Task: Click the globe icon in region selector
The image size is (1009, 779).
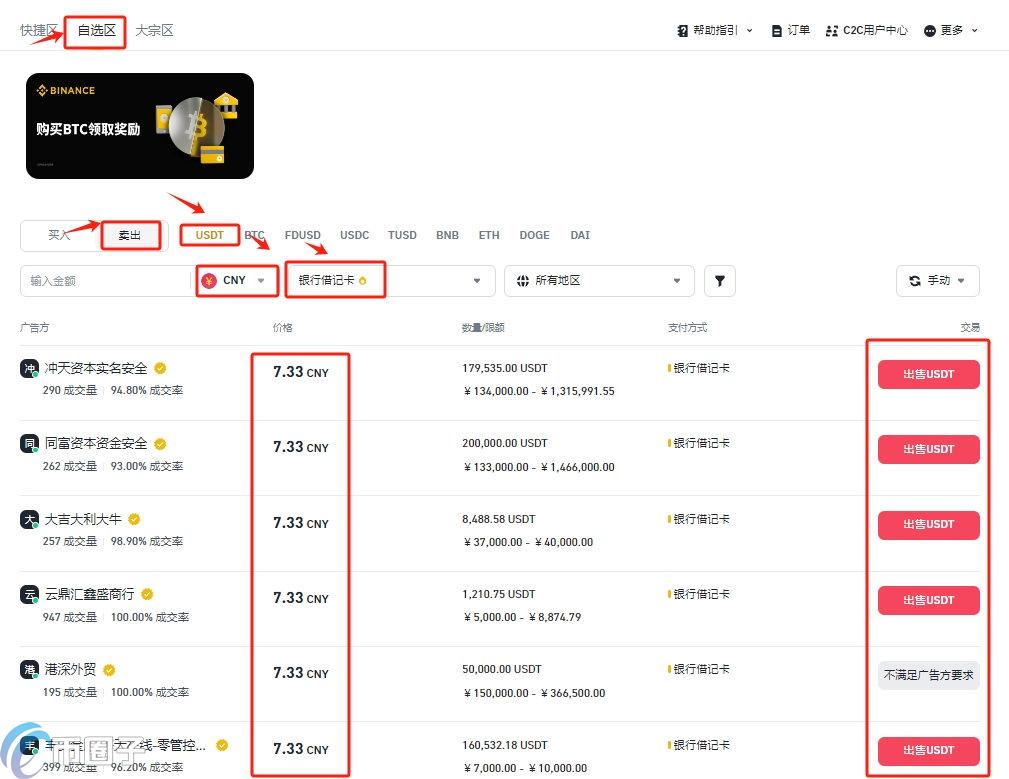Action: (523, 280)
